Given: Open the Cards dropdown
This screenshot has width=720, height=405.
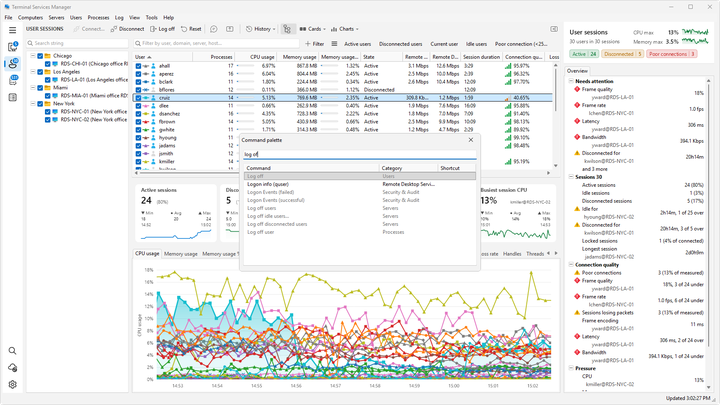Looking at the screenshot, I should click(312, 29).
